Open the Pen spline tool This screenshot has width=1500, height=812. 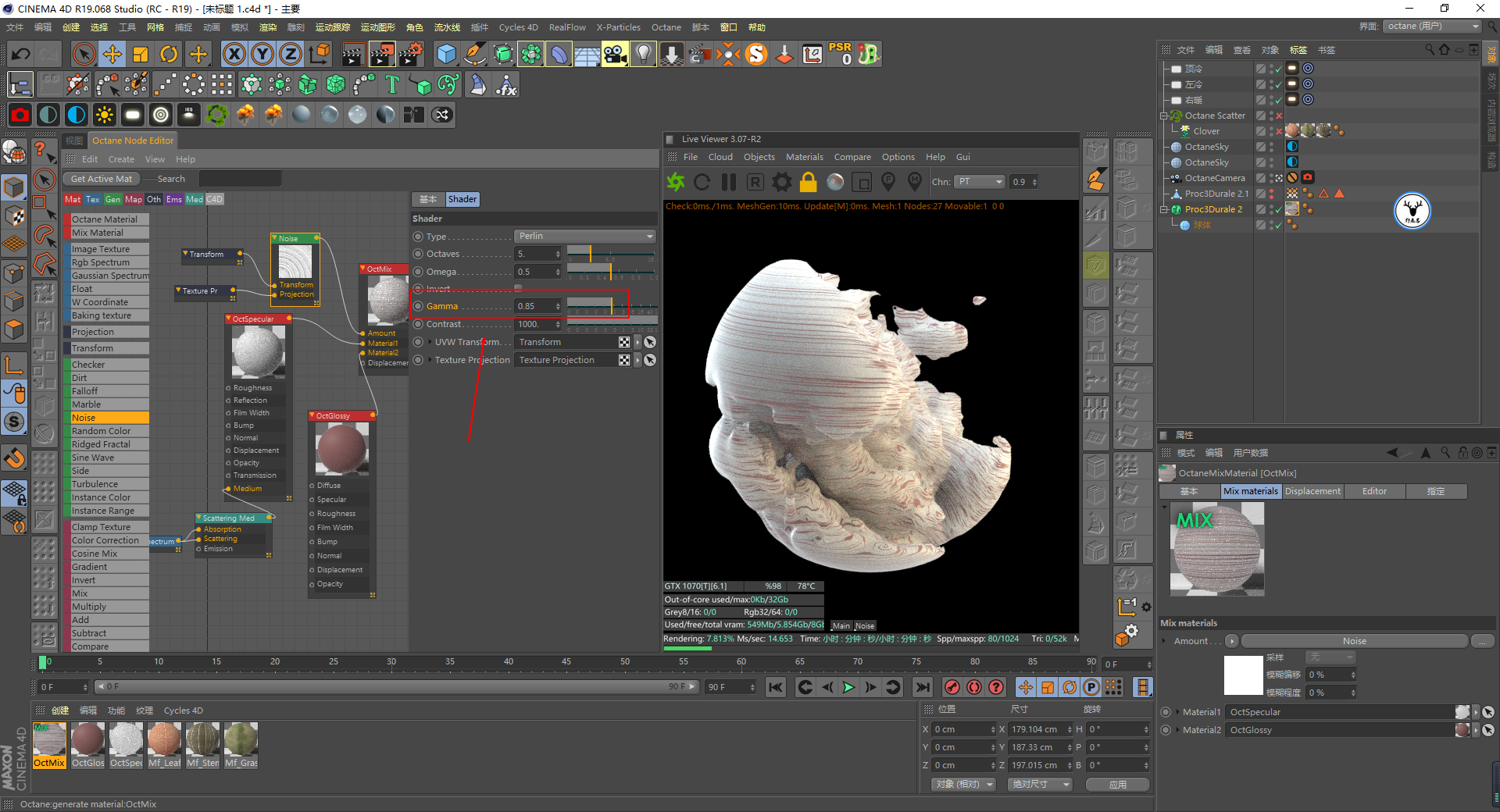click(474, 54)
